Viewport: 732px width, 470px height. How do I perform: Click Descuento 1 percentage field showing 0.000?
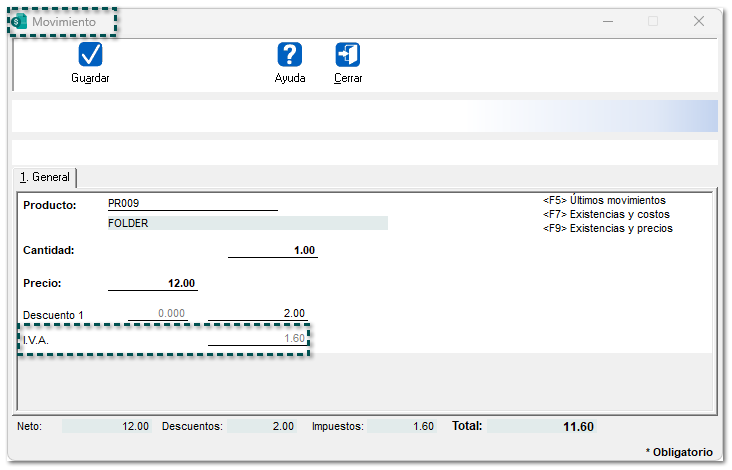tap(158, 313)
